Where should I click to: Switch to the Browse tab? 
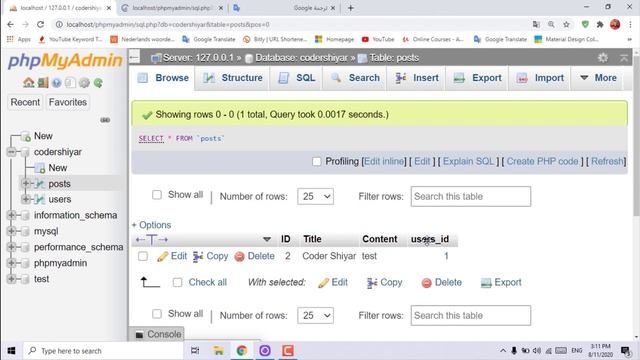(163, 78)
